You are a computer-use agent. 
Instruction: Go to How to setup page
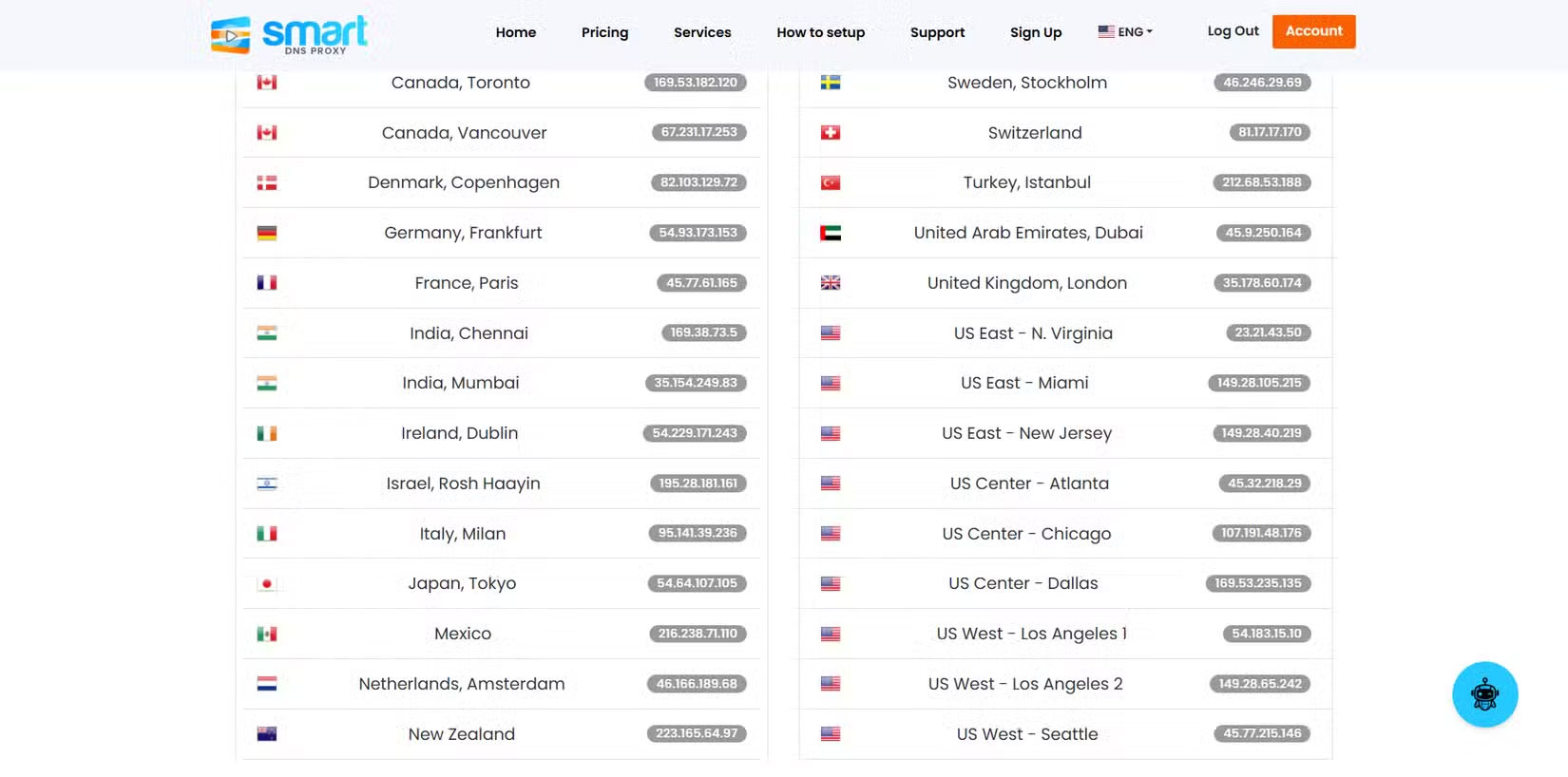point(820,32)
